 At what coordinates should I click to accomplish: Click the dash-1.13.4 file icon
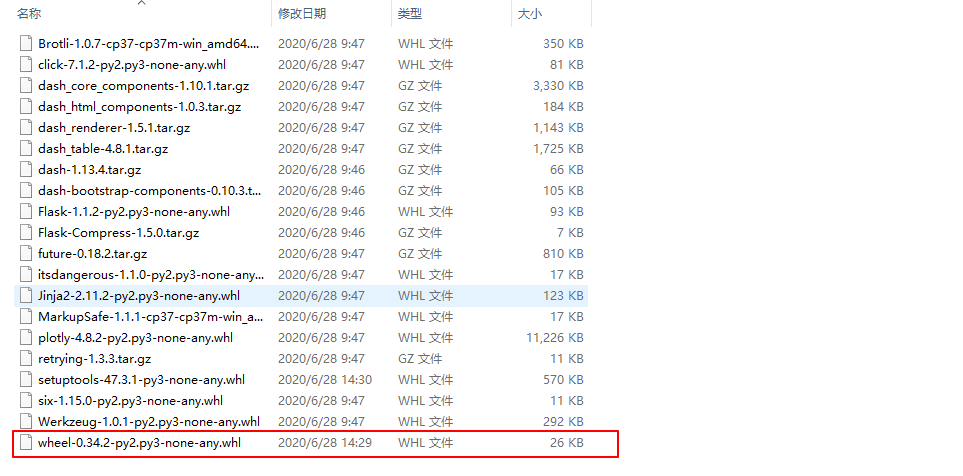[25, 170]
